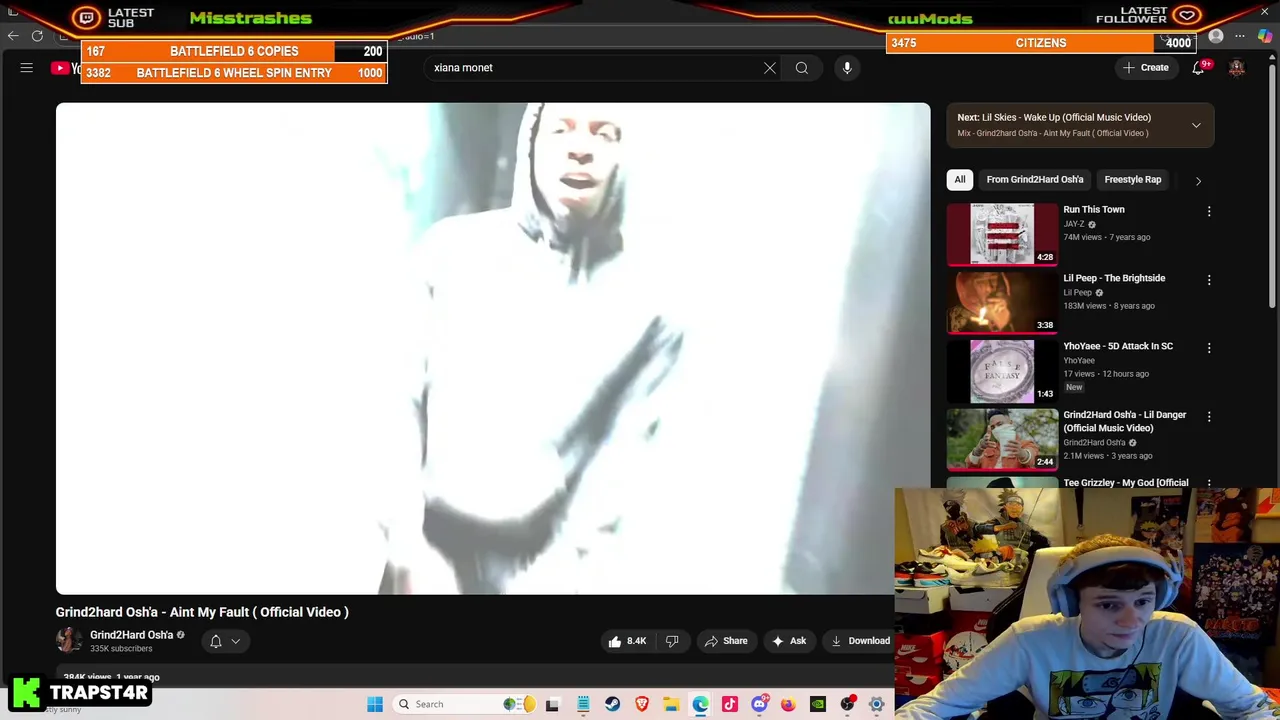Open the Grind2Hard Osh'a channel avatar
1280x720 pixels.
[x=69, y=641]
